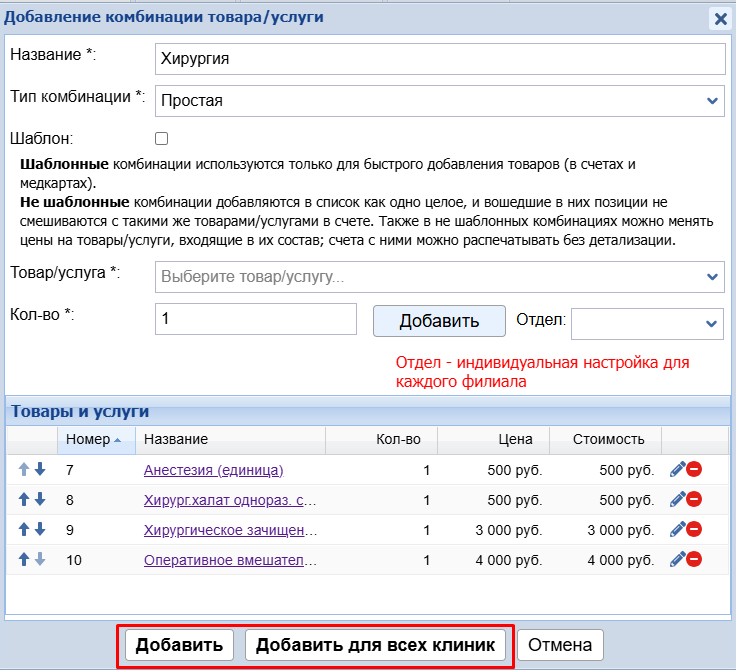The width and height of the screenshot is (736, 670).
Task: Click into the Название text field
Action: [440, 58]
